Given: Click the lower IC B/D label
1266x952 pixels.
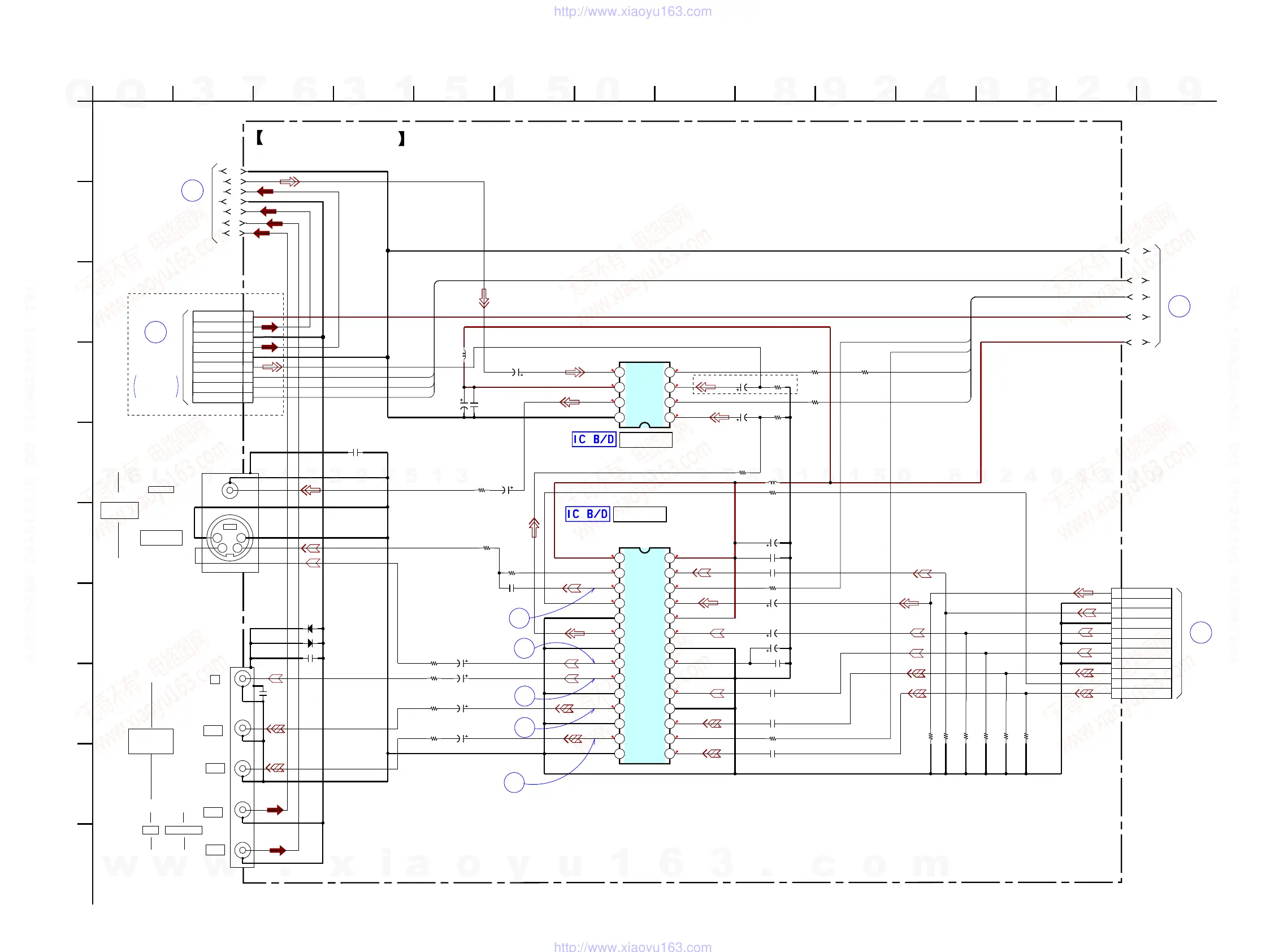Looking at the screenshot, I should [587, 514].
